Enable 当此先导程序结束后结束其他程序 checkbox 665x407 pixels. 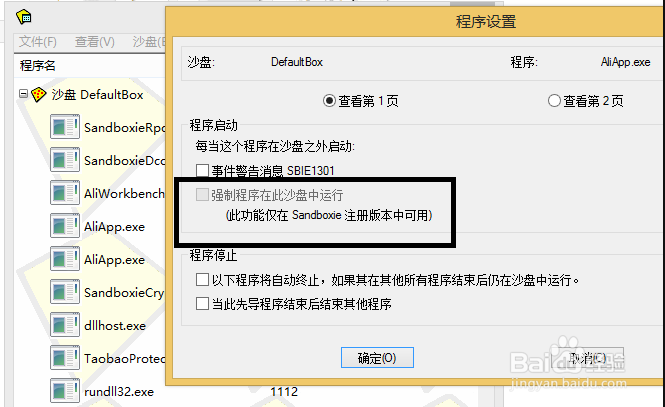[202, 304]
